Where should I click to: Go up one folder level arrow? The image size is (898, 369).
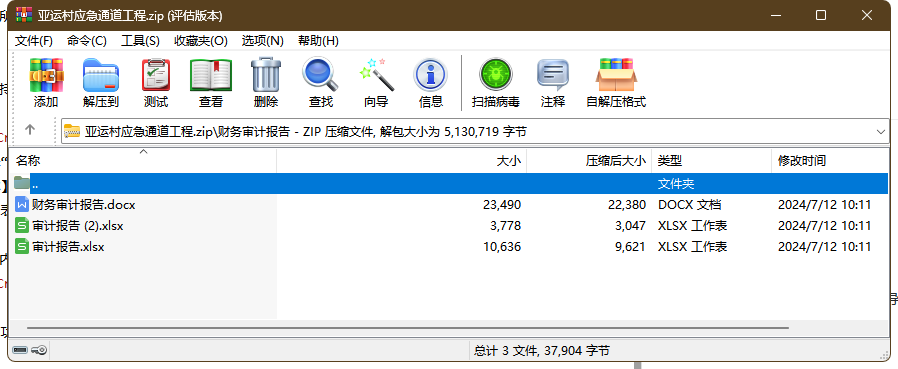(30, 130)
